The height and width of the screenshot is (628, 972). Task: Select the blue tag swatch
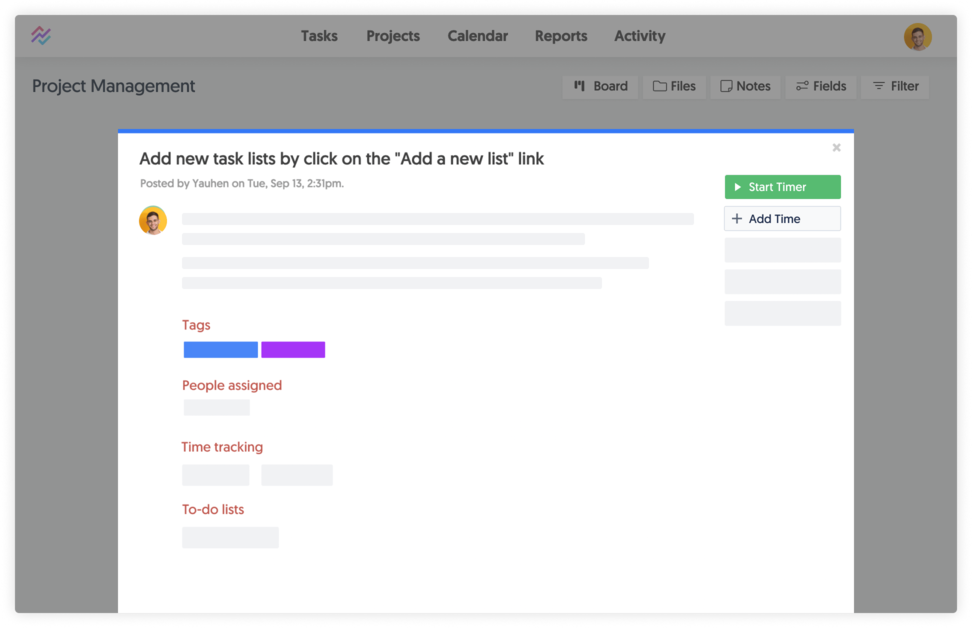coord(220,349)
